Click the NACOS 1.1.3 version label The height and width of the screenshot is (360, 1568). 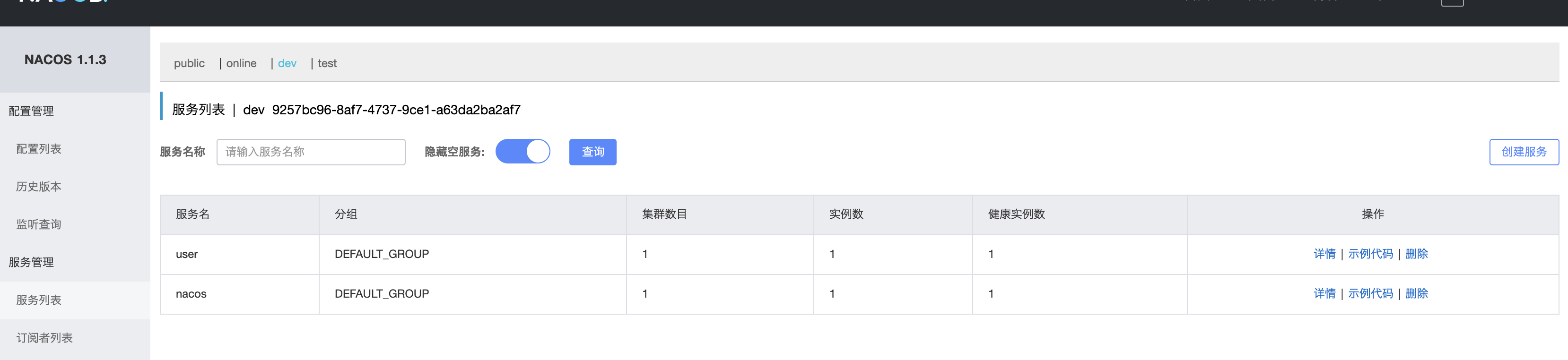pos(65,60)
